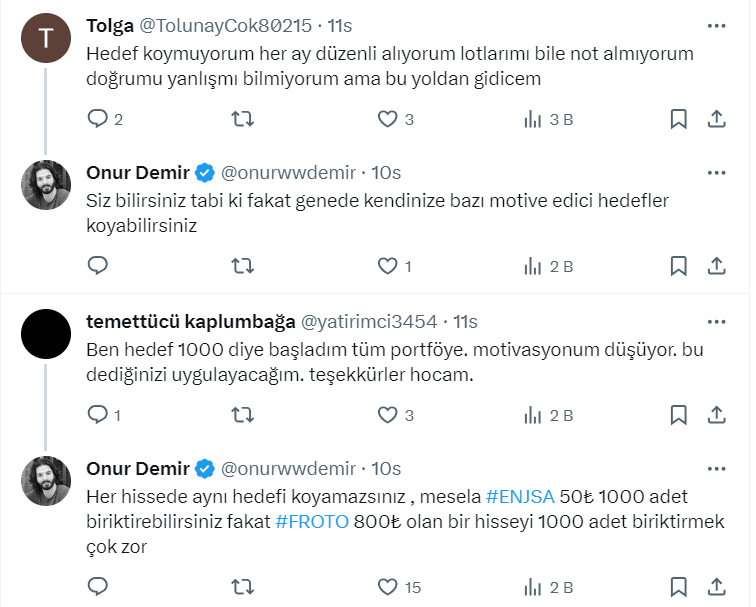Open the #ENJSA hashtag link
The image size is (756, 607).
(x=519, y=496)
